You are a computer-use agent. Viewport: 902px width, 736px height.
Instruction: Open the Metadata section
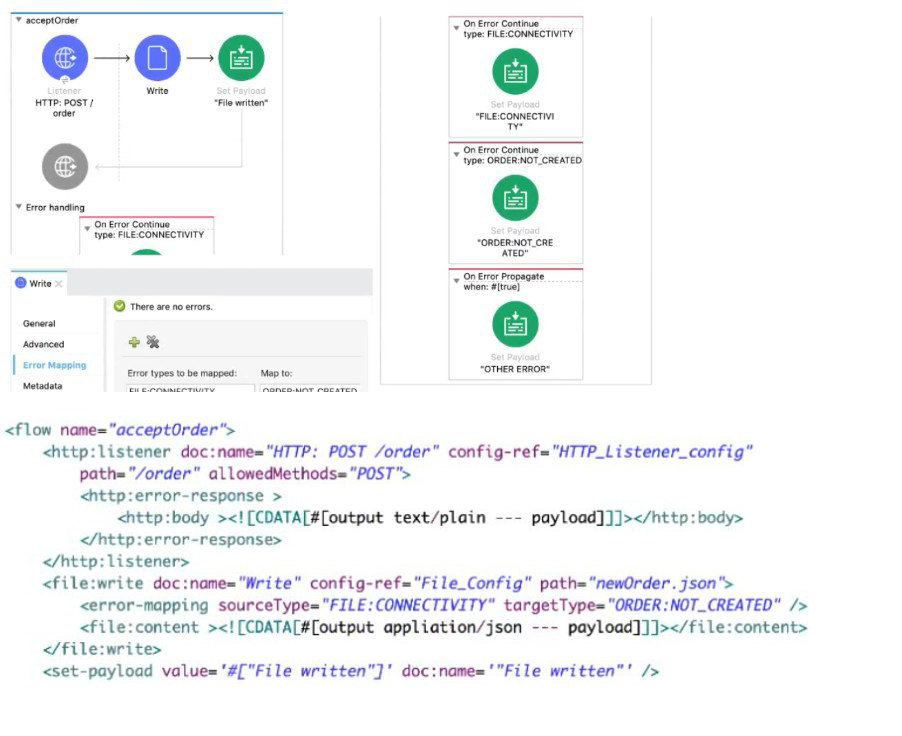pyautogui.click(x=43, y=386)
